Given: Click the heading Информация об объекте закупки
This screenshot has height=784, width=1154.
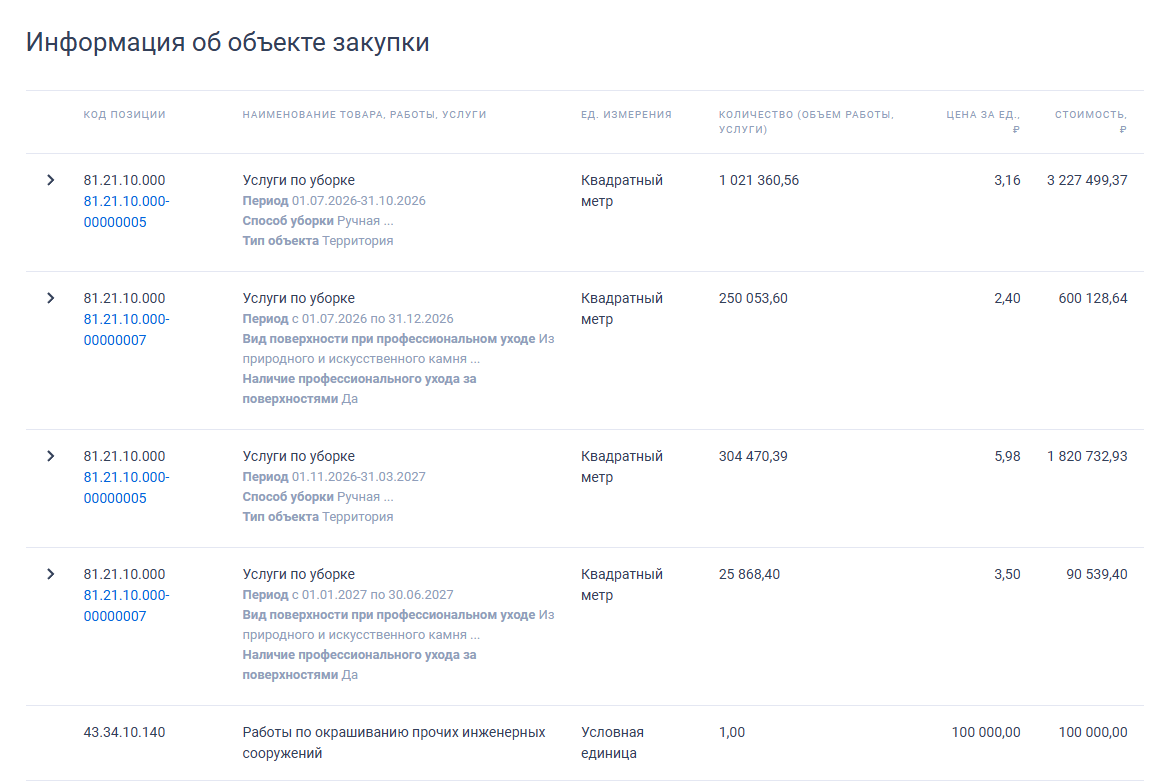Looking at the screenshot, I should (x=227, y=42).
